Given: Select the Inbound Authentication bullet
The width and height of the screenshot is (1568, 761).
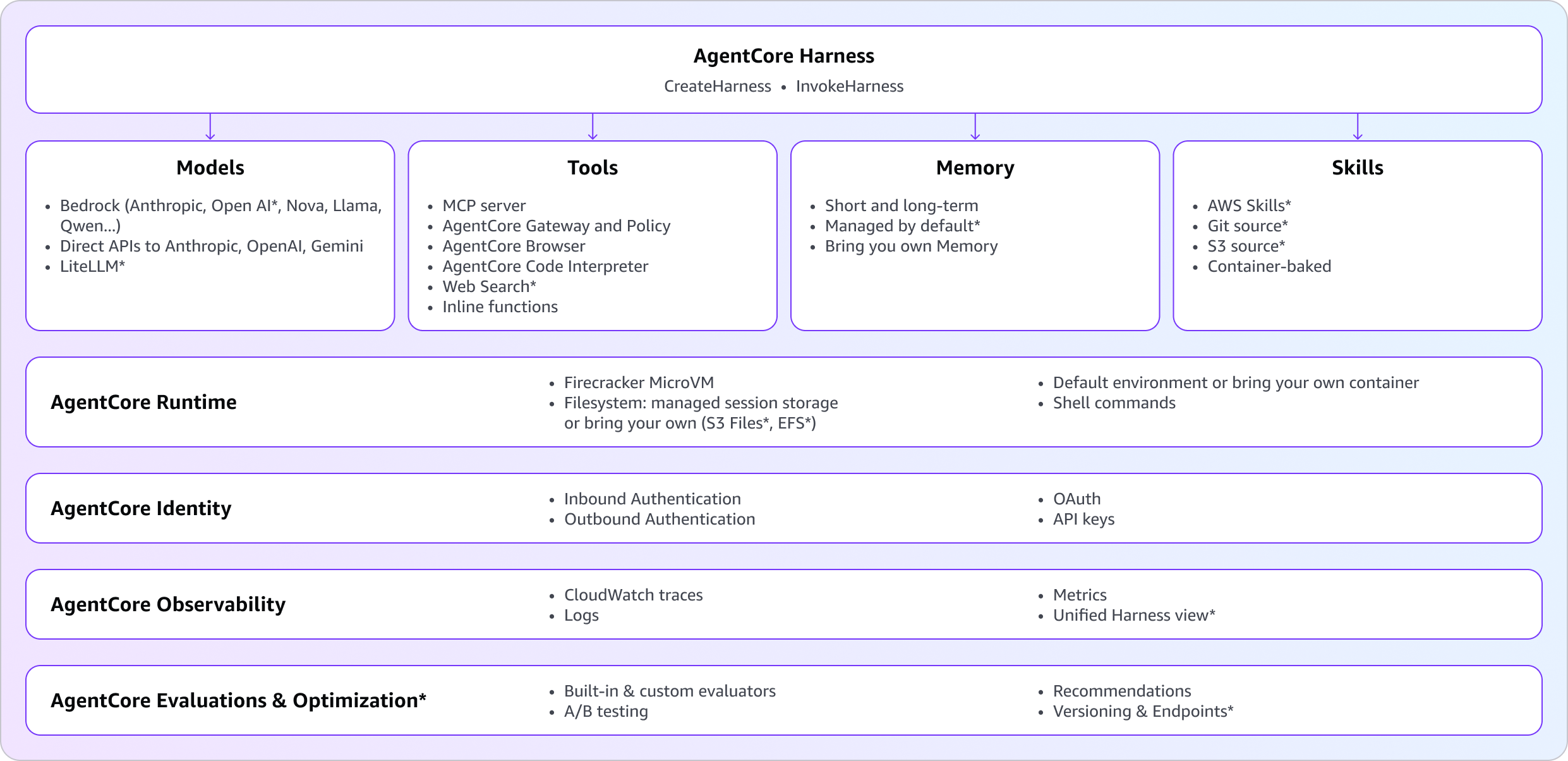Looking at the screenshot, I should click(653, 499).
